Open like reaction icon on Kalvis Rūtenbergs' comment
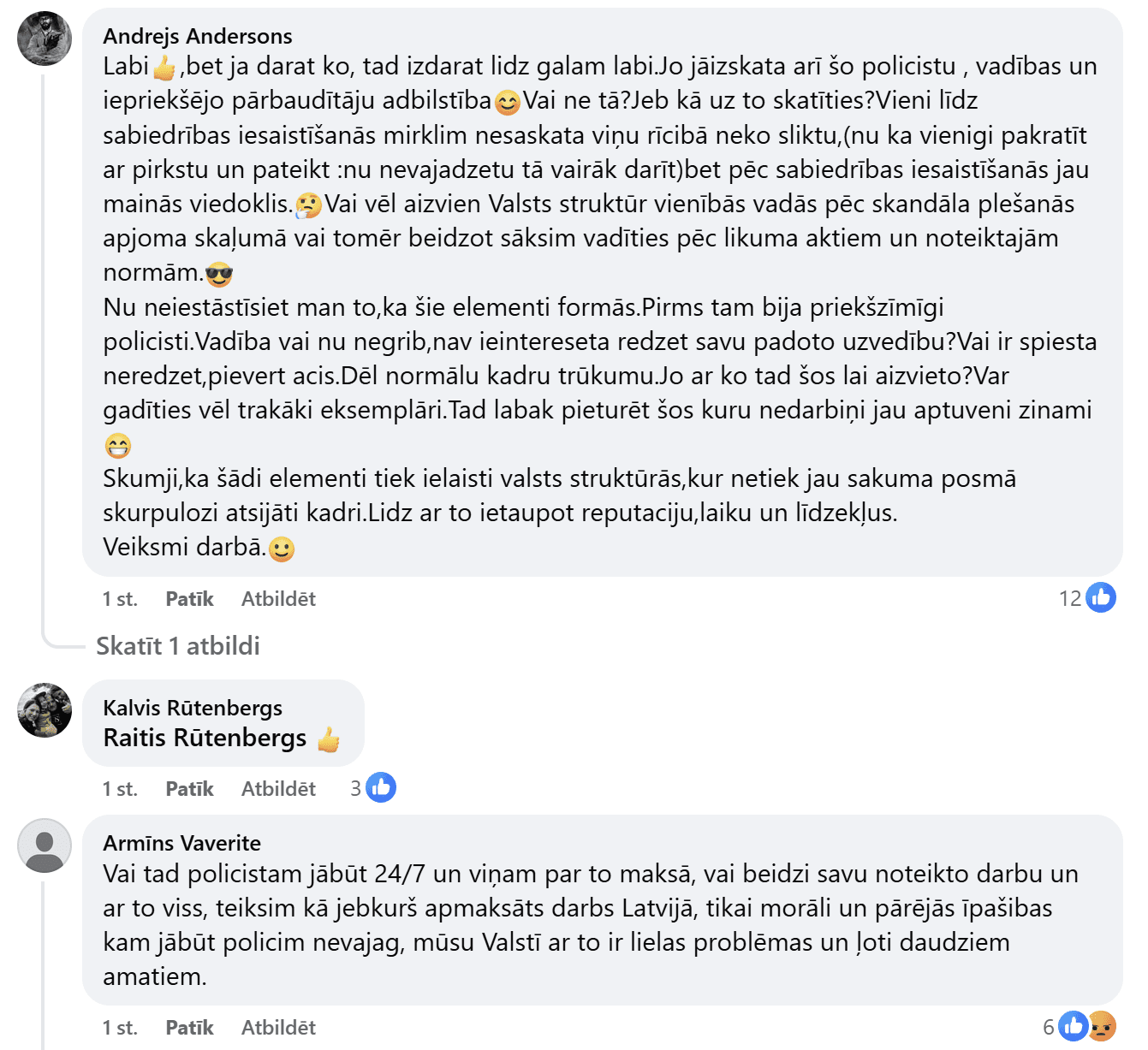1148x1050 pixels. coord(381,787)
